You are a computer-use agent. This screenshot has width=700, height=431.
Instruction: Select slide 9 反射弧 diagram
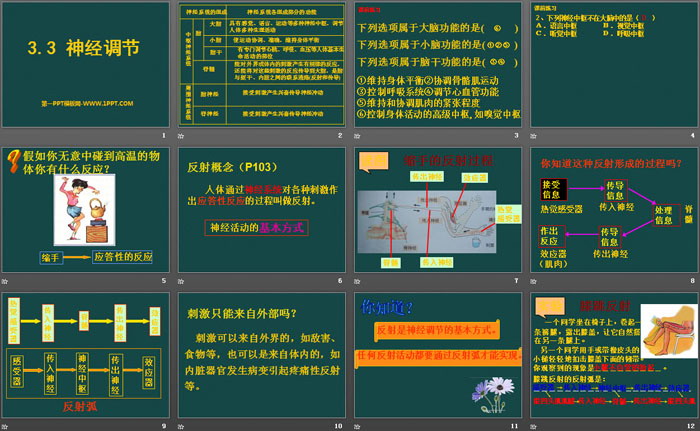(x=86, y=355)
